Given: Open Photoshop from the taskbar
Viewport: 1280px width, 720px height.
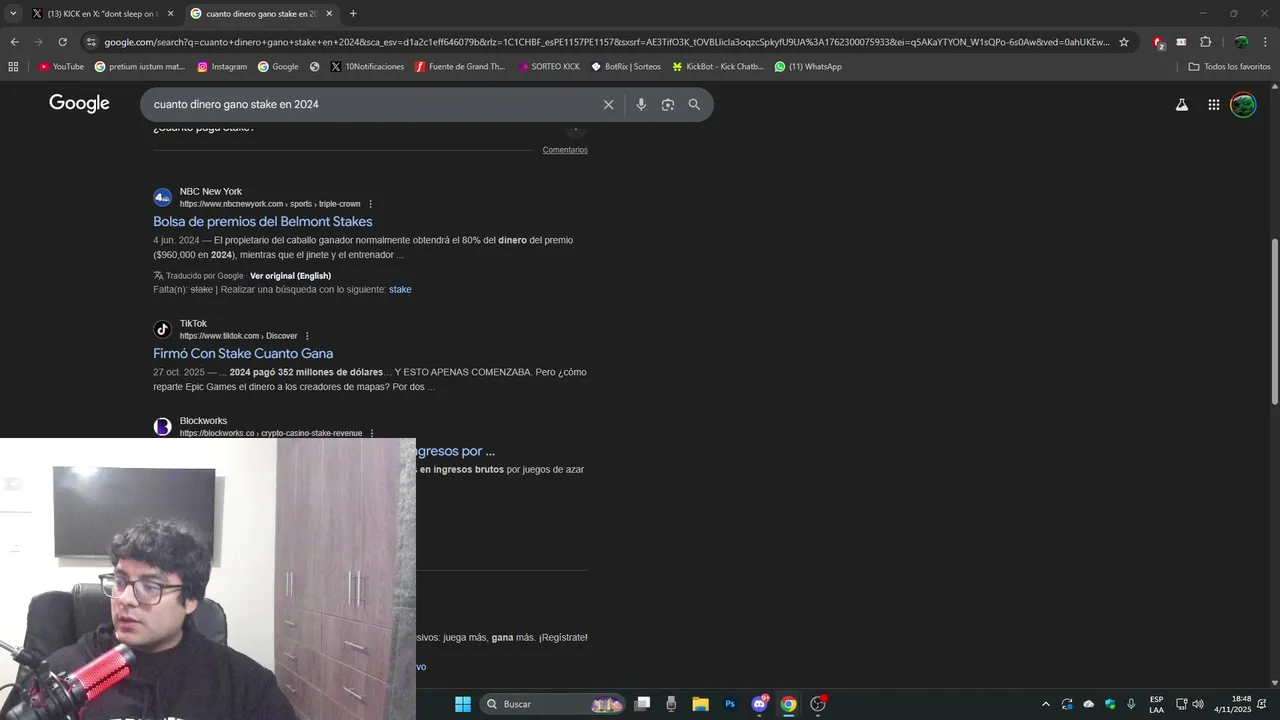Looking at the screenshot, I should pos(730,704).
